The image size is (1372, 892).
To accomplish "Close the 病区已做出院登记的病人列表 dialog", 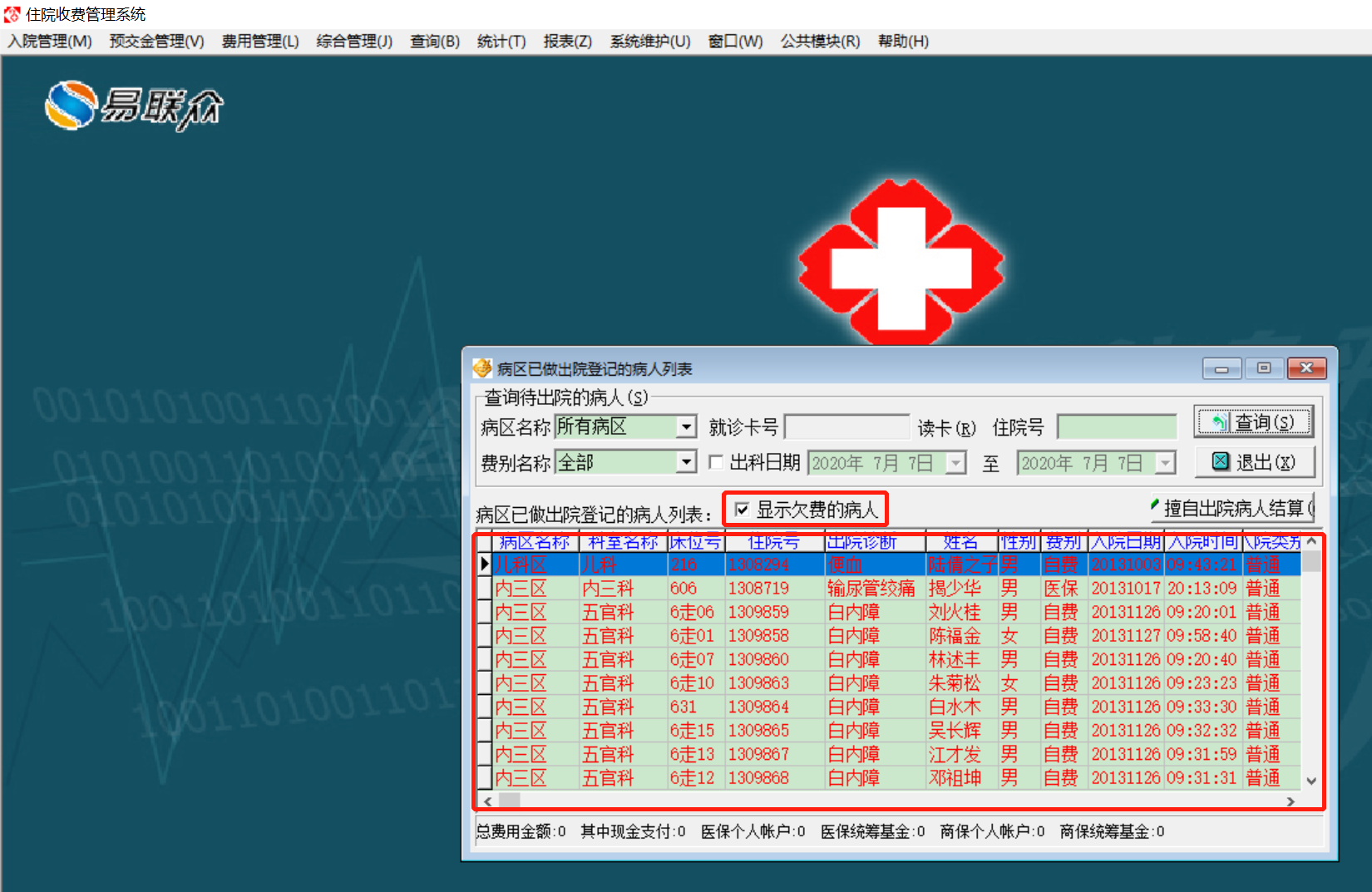I will click(x=1306, y=368).
